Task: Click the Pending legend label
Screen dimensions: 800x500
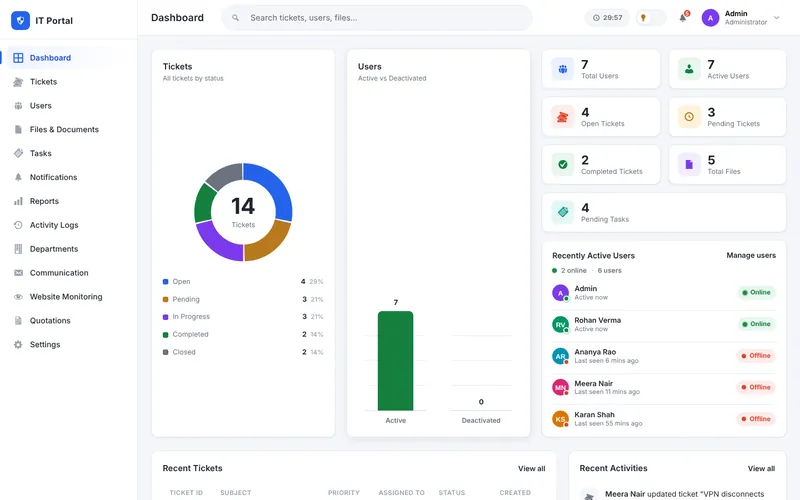Action: pyautogui.click(x=186, y=299)
